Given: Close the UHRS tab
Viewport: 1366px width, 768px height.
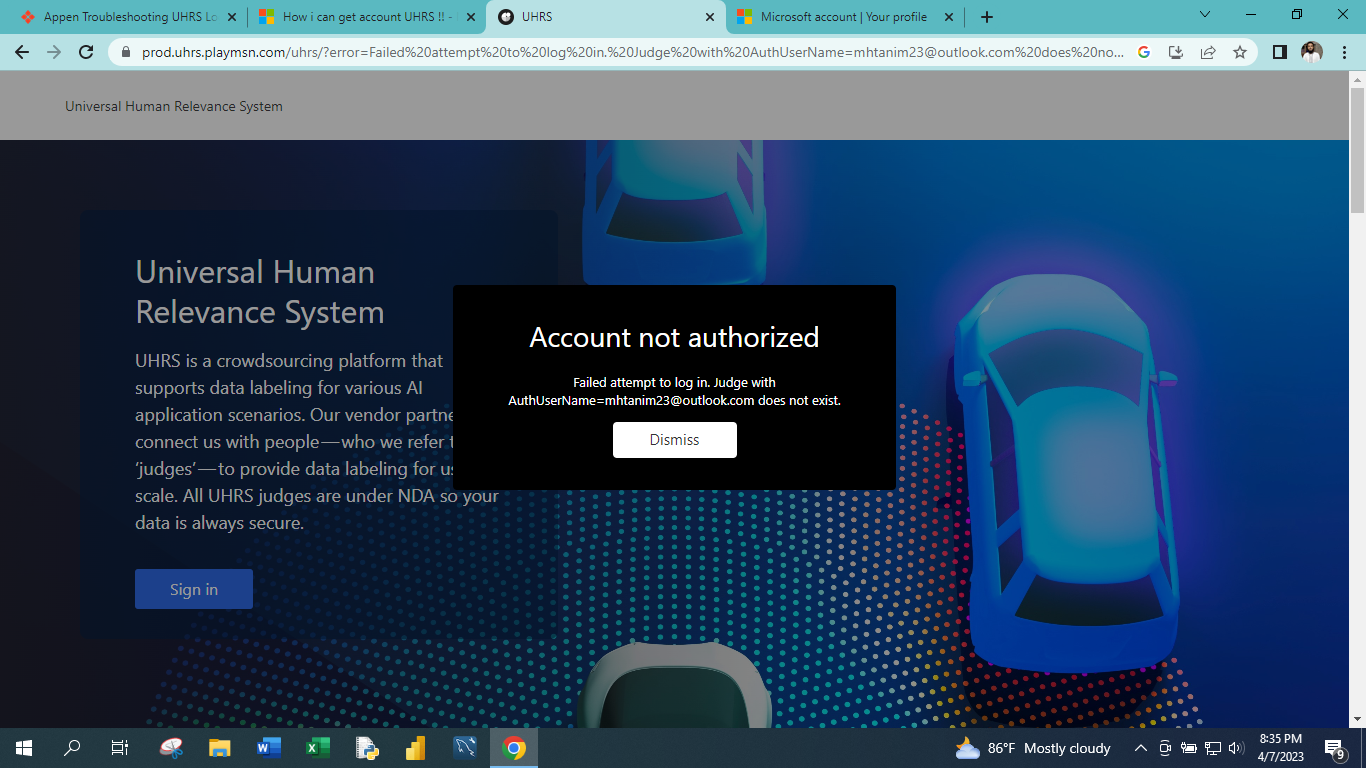Looking at the screenshot, I should (710, 17).
